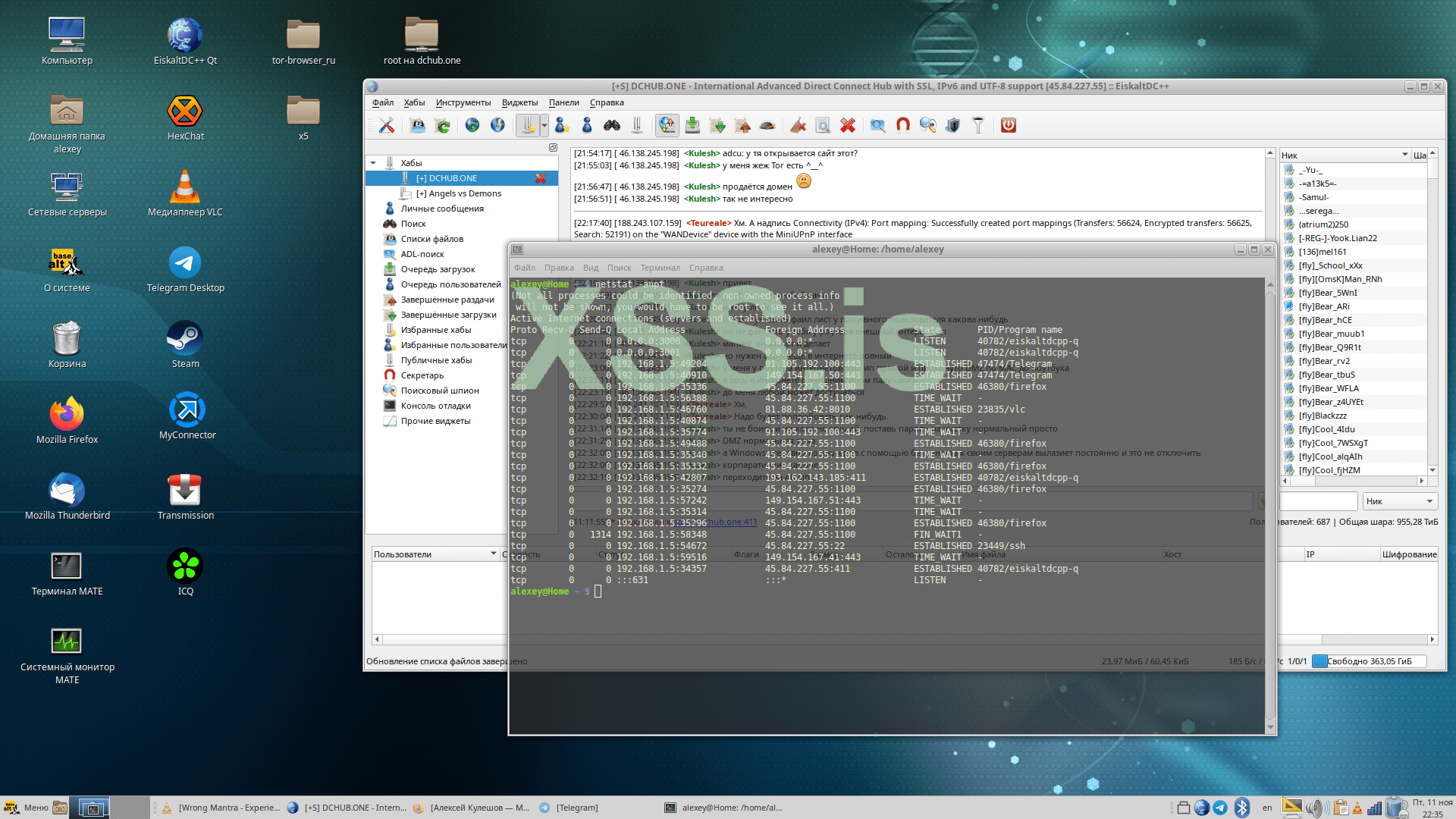Open the Инструменты menu
1456x819 pixels.
[463, 102]
